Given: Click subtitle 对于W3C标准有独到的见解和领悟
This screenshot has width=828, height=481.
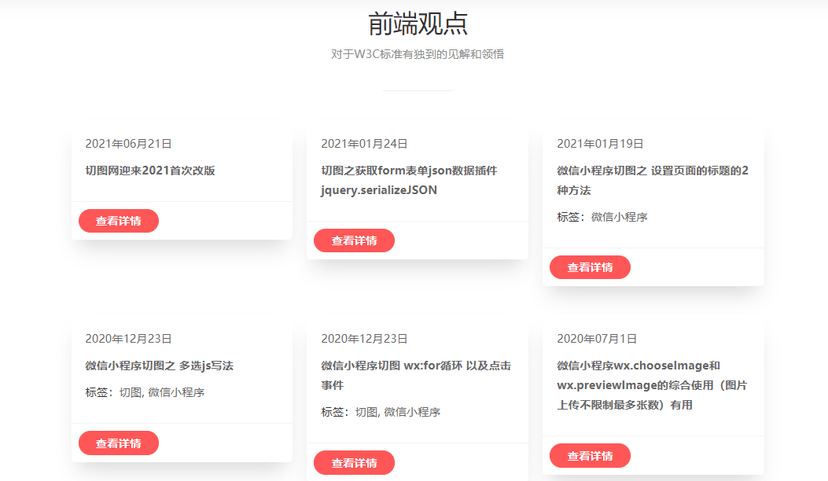Looking at the screenshot, I should [x=418, y=54].
